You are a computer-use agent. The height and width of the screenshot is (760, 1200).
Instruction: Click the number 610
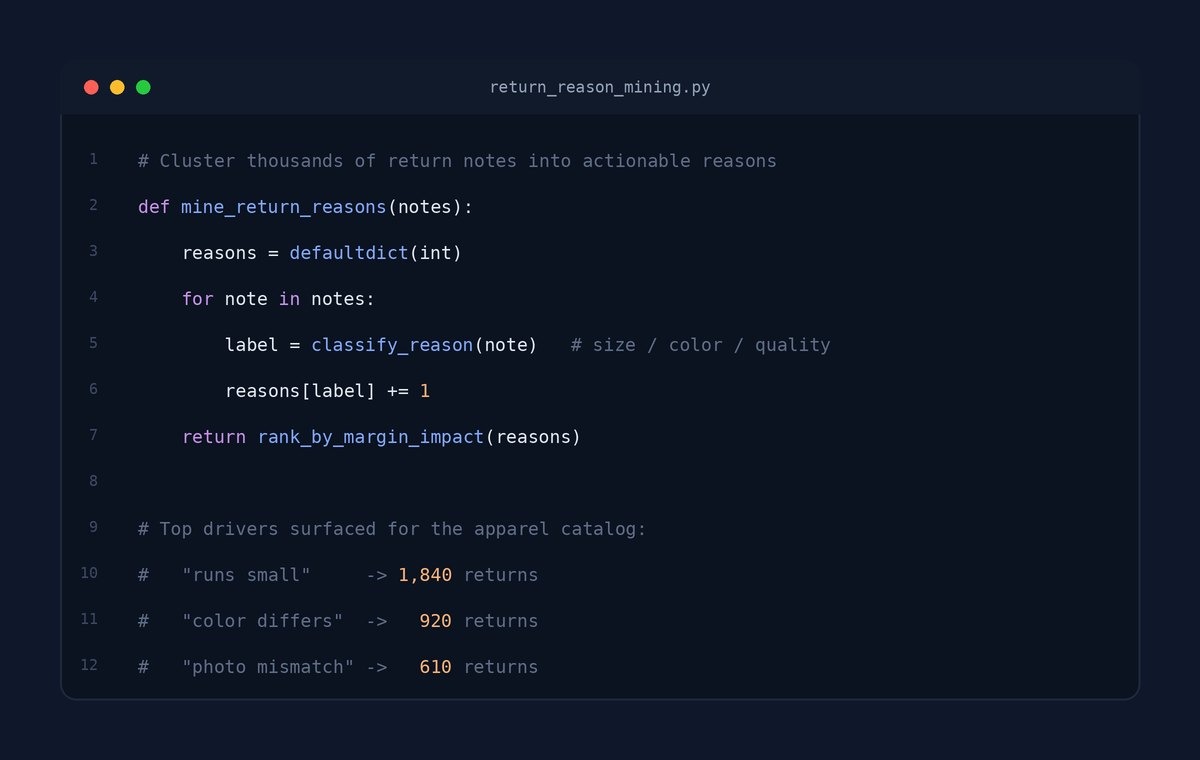point(436,667)
